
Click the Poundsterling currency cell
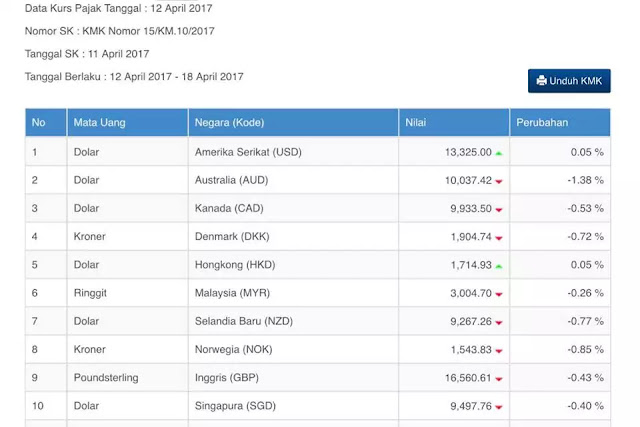127,378
